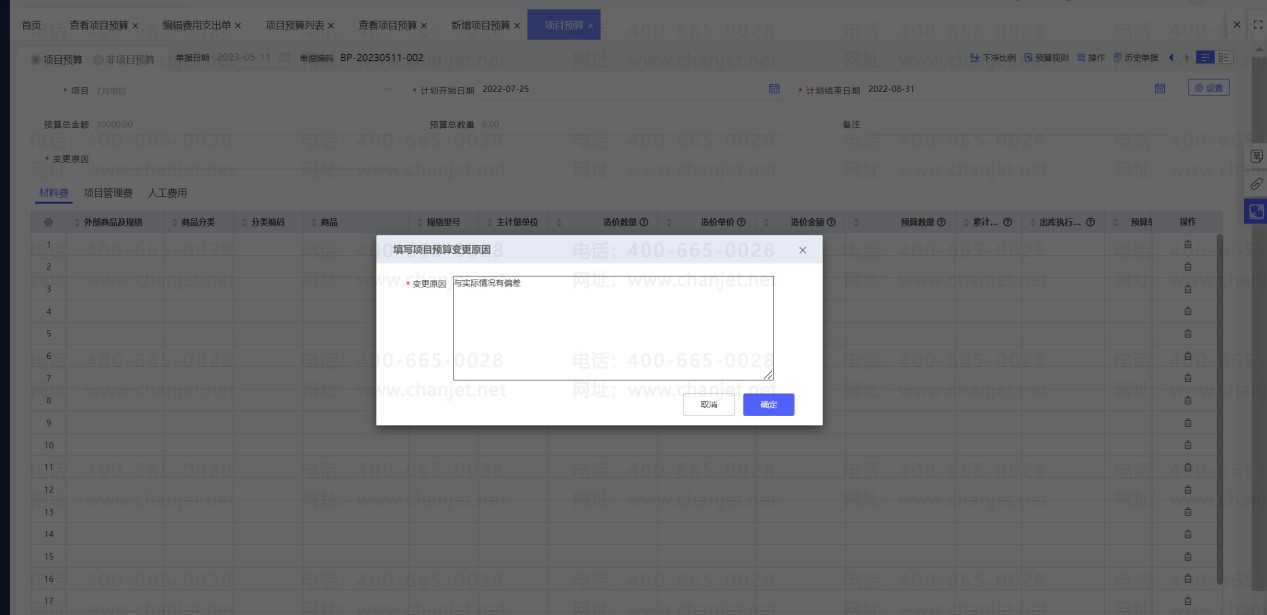Close the 项目预算列表 tab
The width and height of the screenshot is (1267, 615).
tap(330, 25)
